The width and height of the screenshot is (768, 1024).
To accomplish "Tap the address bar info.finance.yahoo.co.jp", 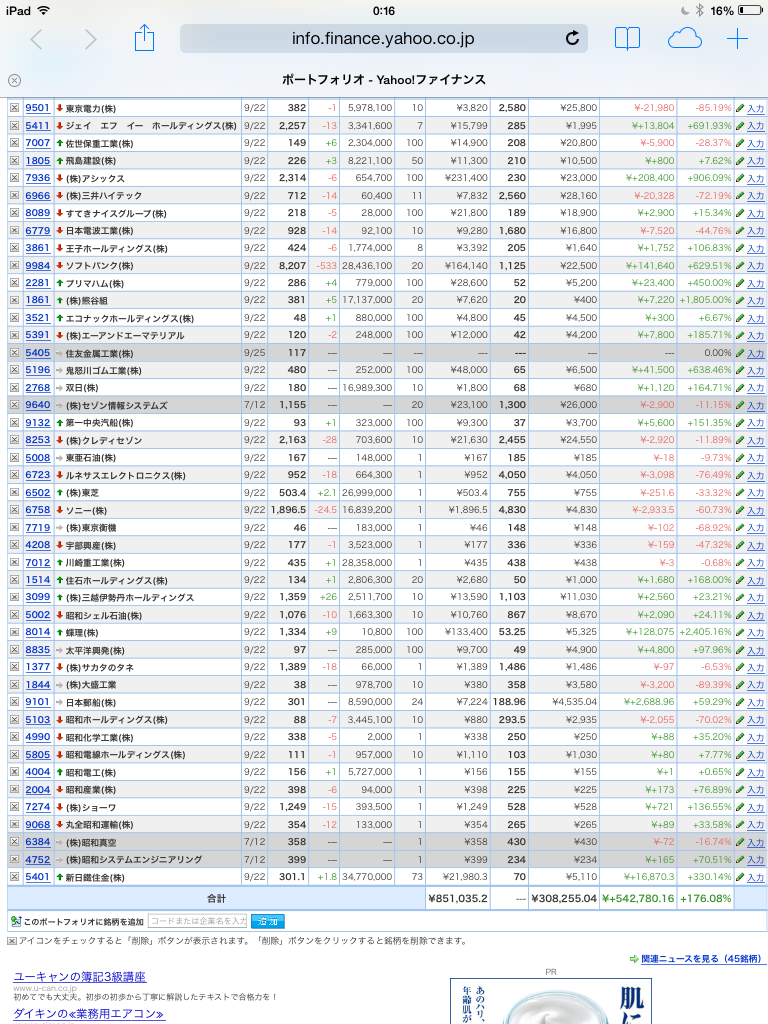I will point(383,39).
